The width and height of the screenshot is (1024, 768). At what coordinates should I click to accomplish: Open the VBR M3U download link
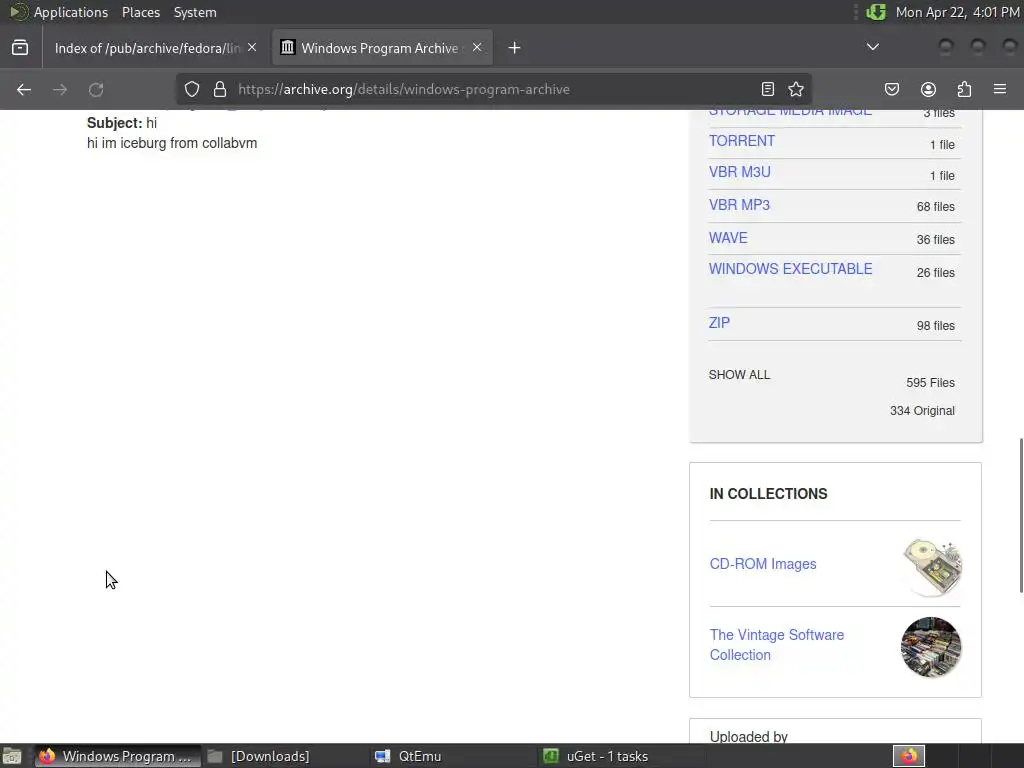pyautogui.click(x=740, y=172)
